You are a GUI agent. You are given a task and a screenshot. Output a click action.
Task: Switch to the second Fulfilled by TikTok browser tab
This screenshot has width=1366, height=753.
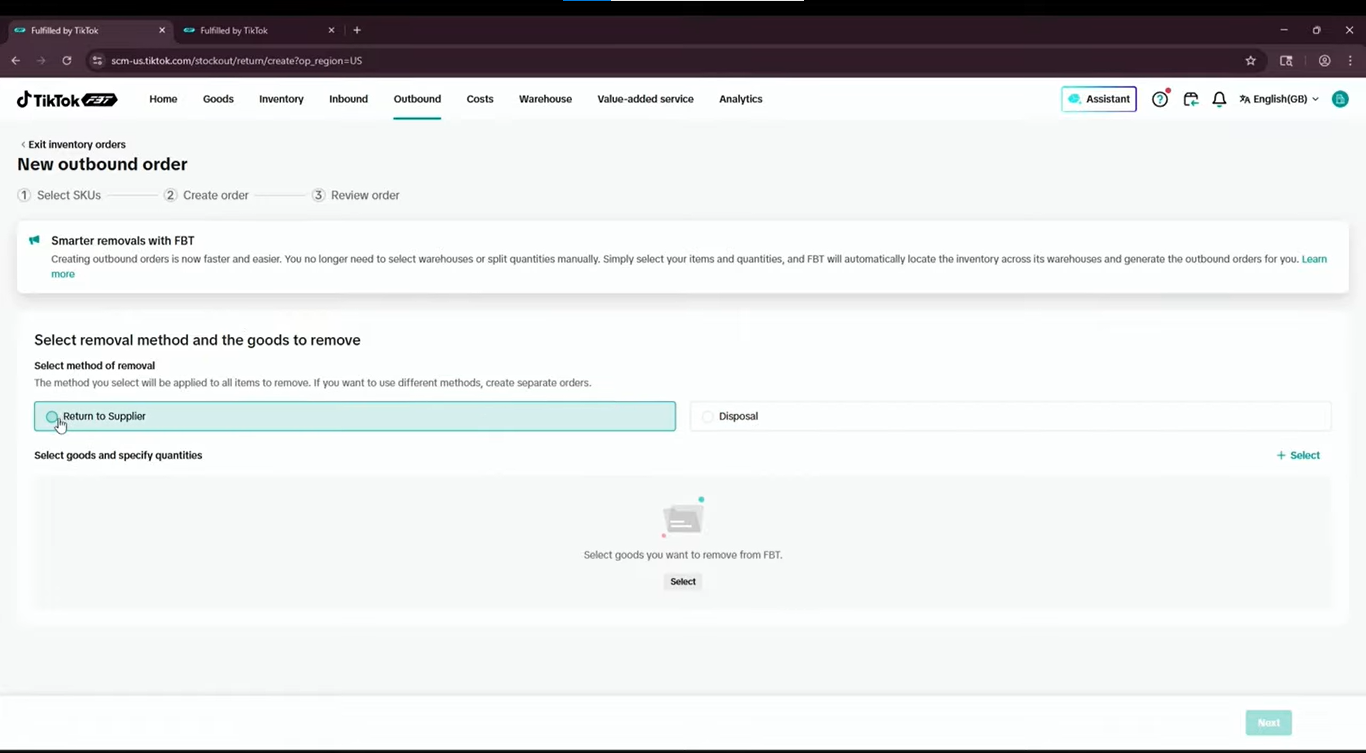pyautogui.click(x=258, y=30)
